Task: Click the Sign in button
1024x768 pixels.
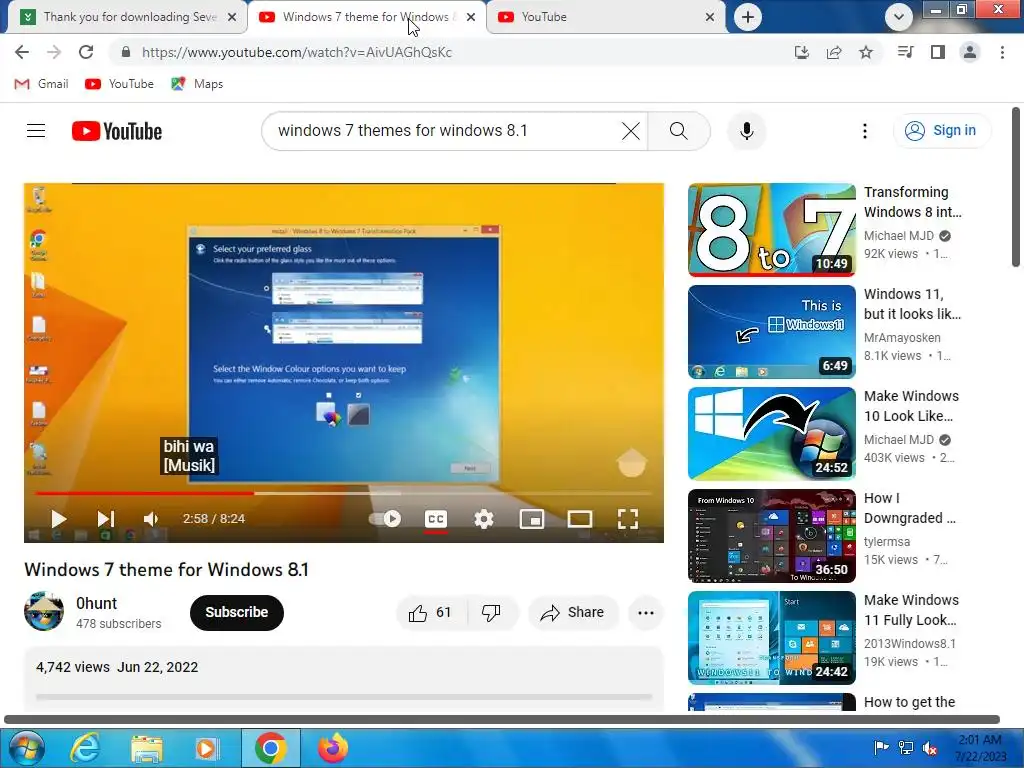Action: 942,131
